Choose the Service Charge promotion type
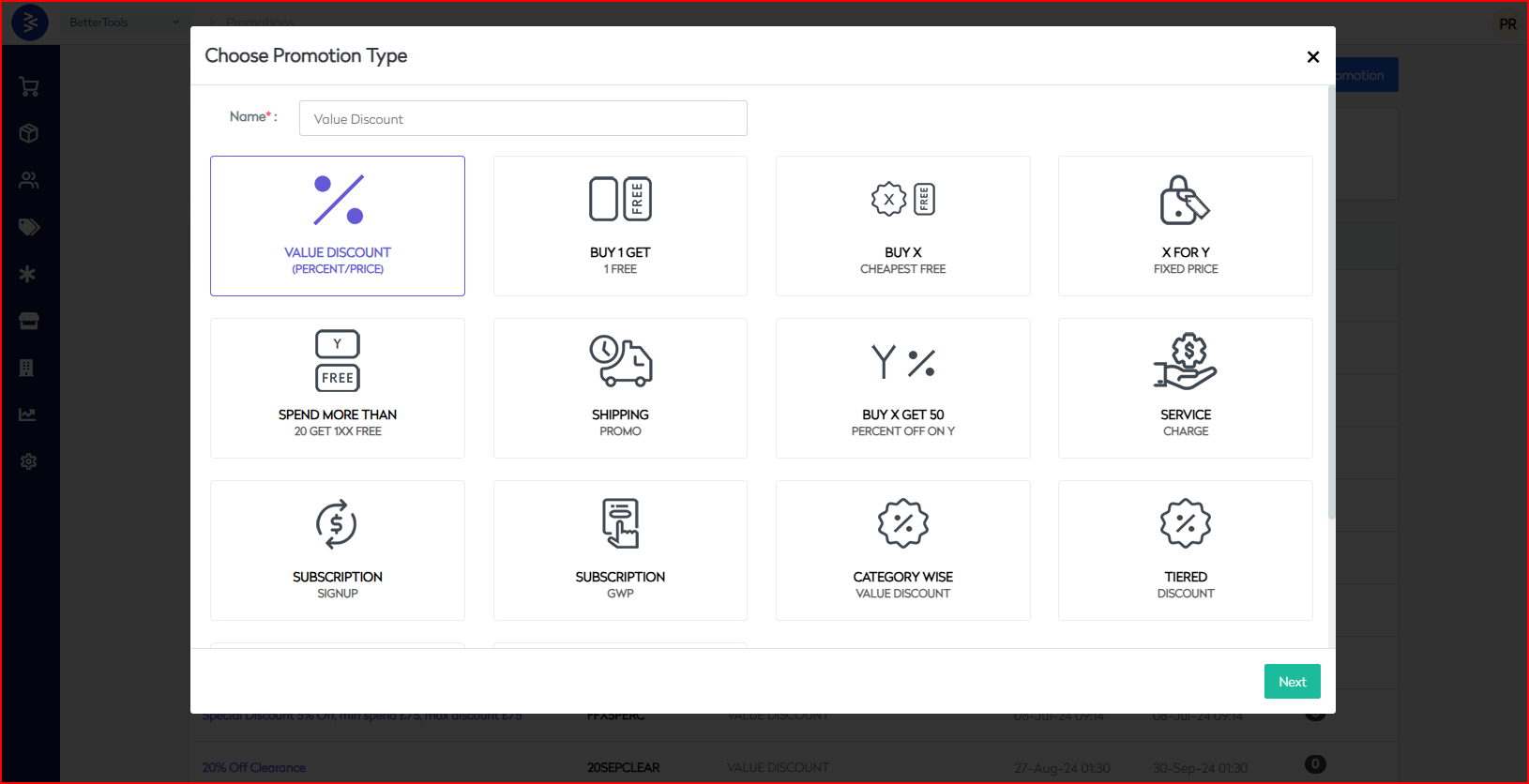The image size is (1529, 784). click(1185, 388)
